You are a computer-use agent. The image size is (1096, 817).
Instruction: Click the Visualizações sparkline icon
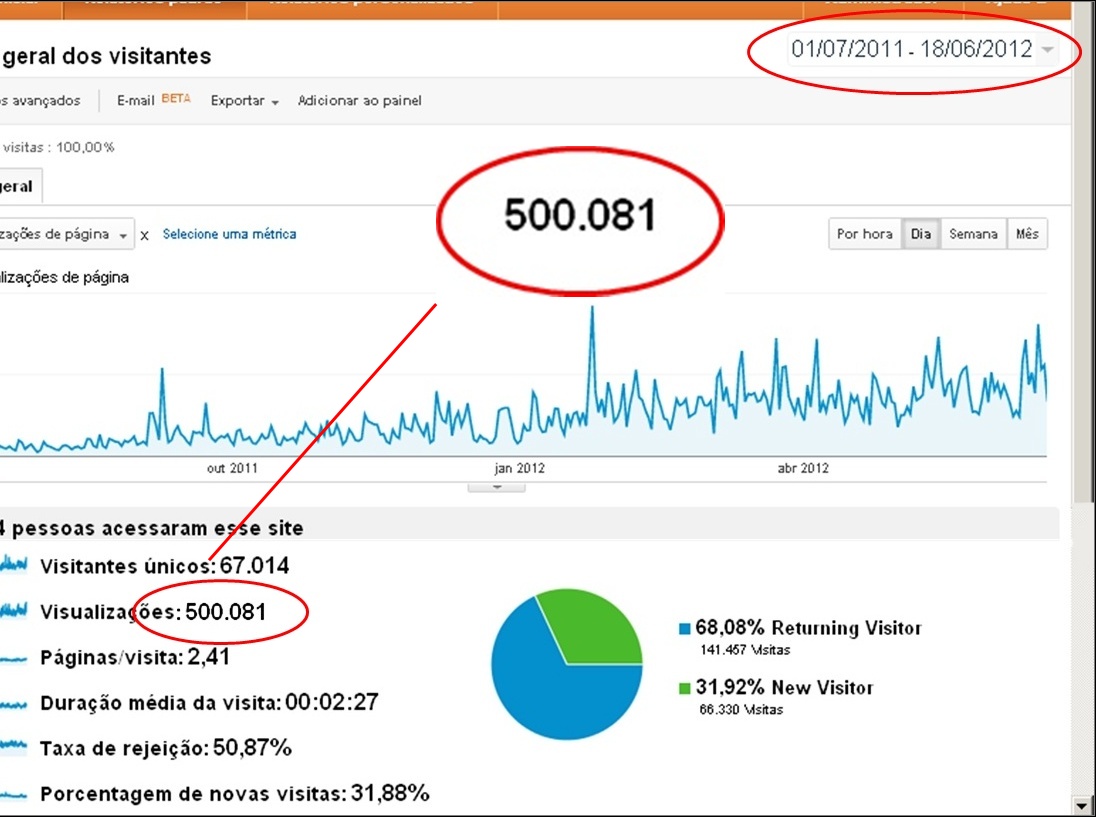14,611
